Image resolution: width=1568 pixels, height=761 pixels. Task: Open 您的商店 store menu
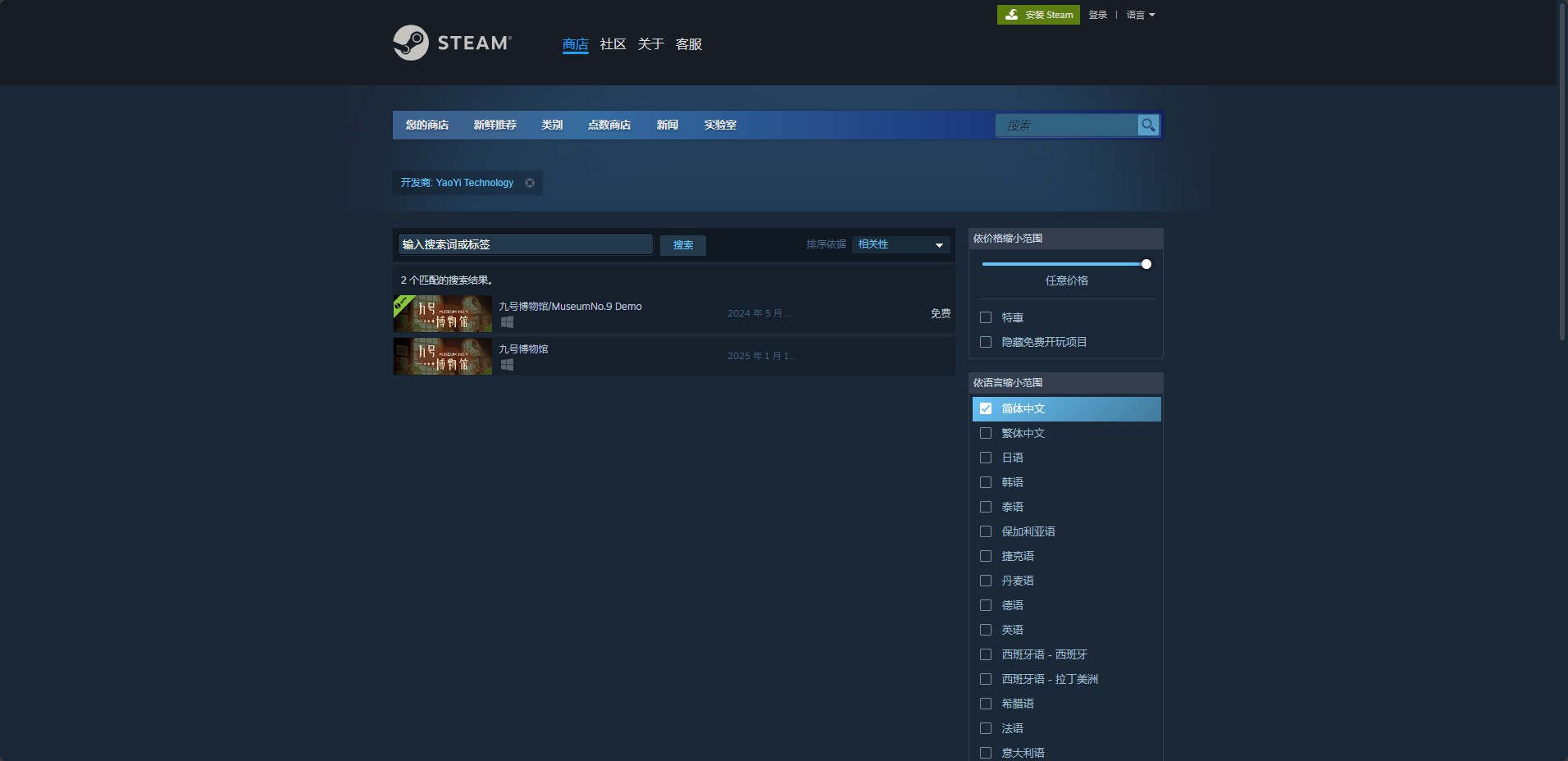point(426,125)
